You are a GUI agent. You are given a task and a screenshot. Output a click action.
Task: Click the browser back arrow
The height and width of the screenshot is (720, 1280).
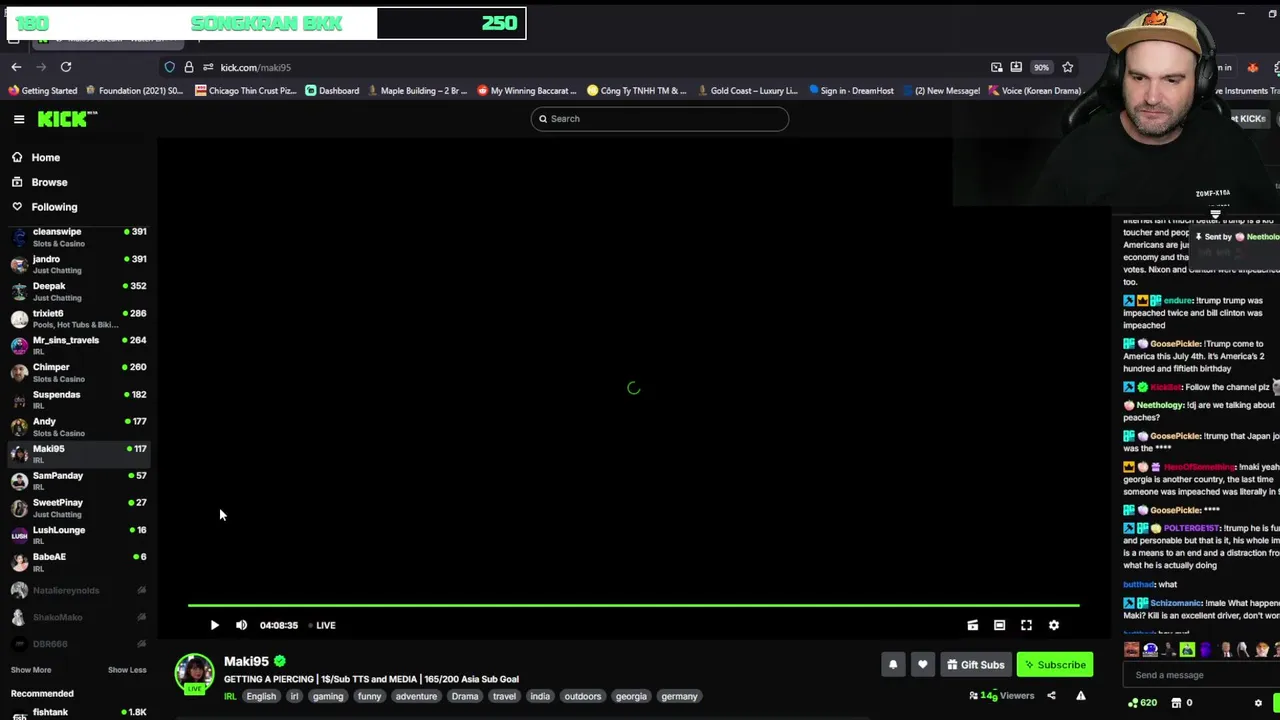coord(16,67)
